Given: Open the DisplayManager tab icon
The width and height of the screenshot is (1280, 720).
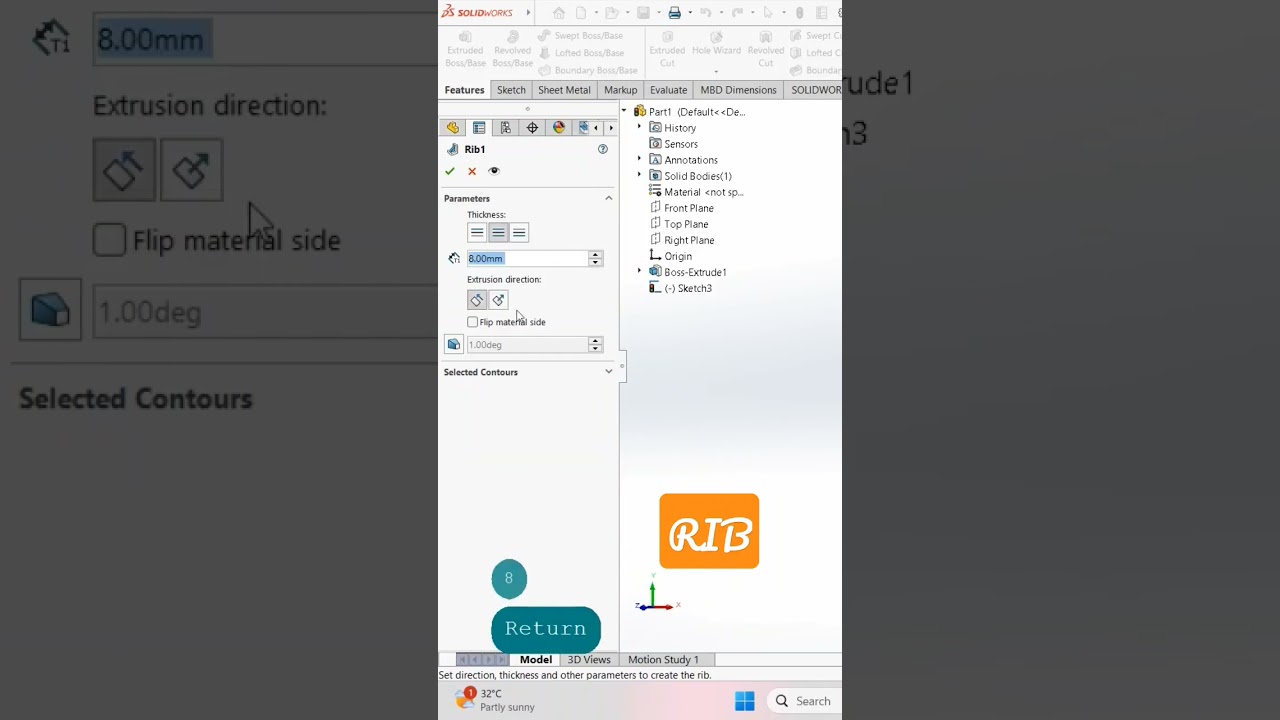Looking at the screenshot, I should [558, 128].
